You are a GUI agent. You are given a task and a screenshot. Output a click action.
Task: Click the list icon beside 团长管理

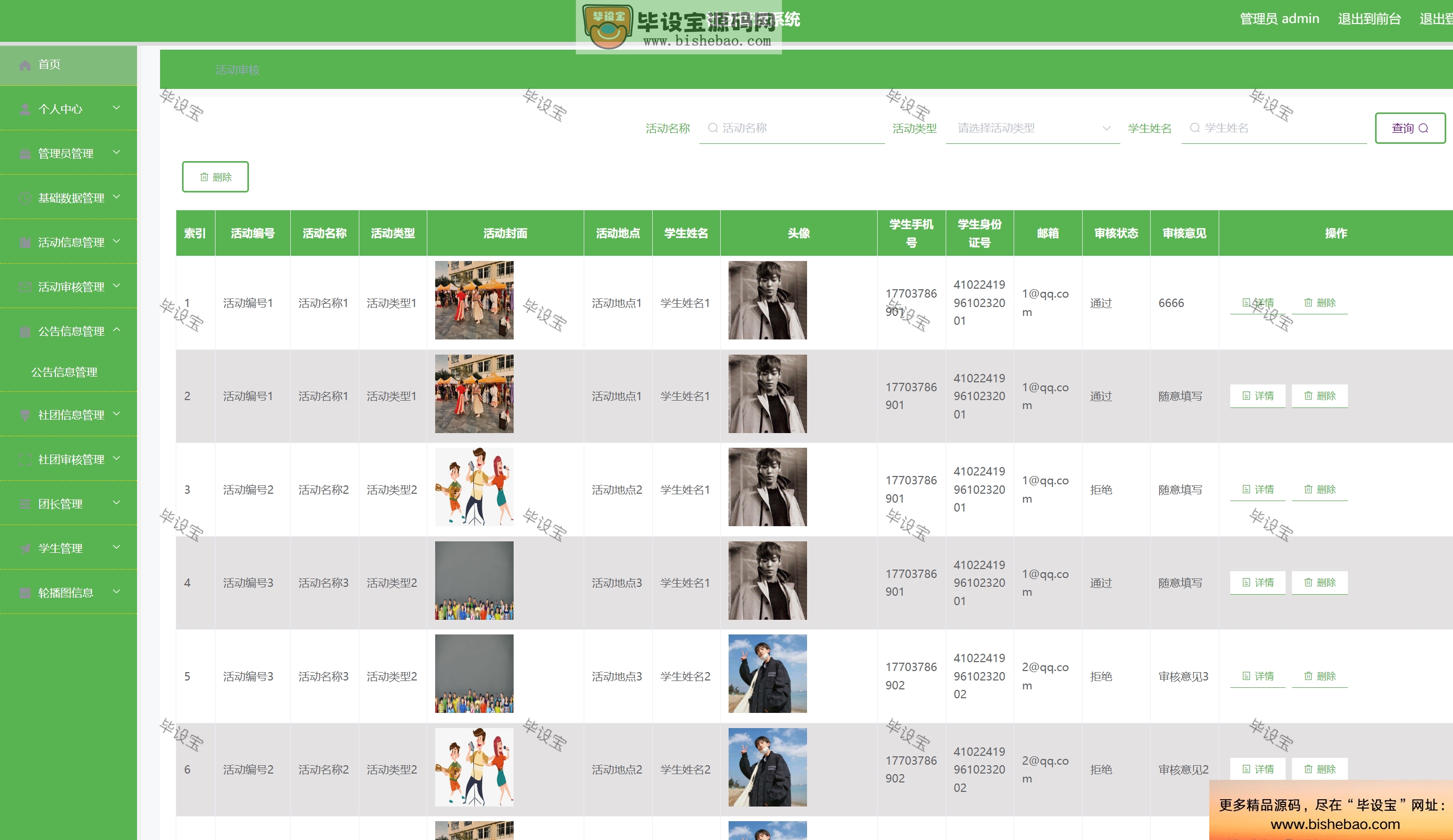[x=25, y=504]
